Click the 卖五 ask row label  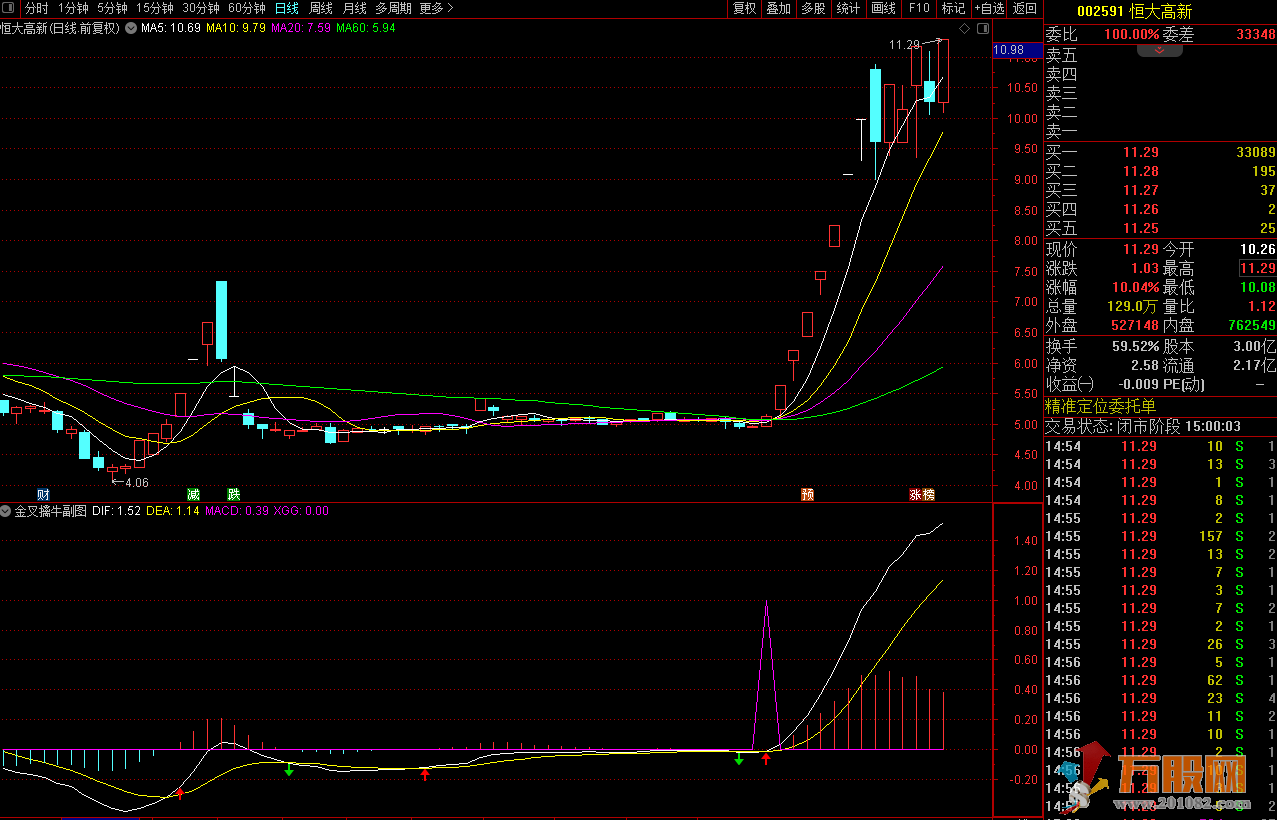[1062, 55]
